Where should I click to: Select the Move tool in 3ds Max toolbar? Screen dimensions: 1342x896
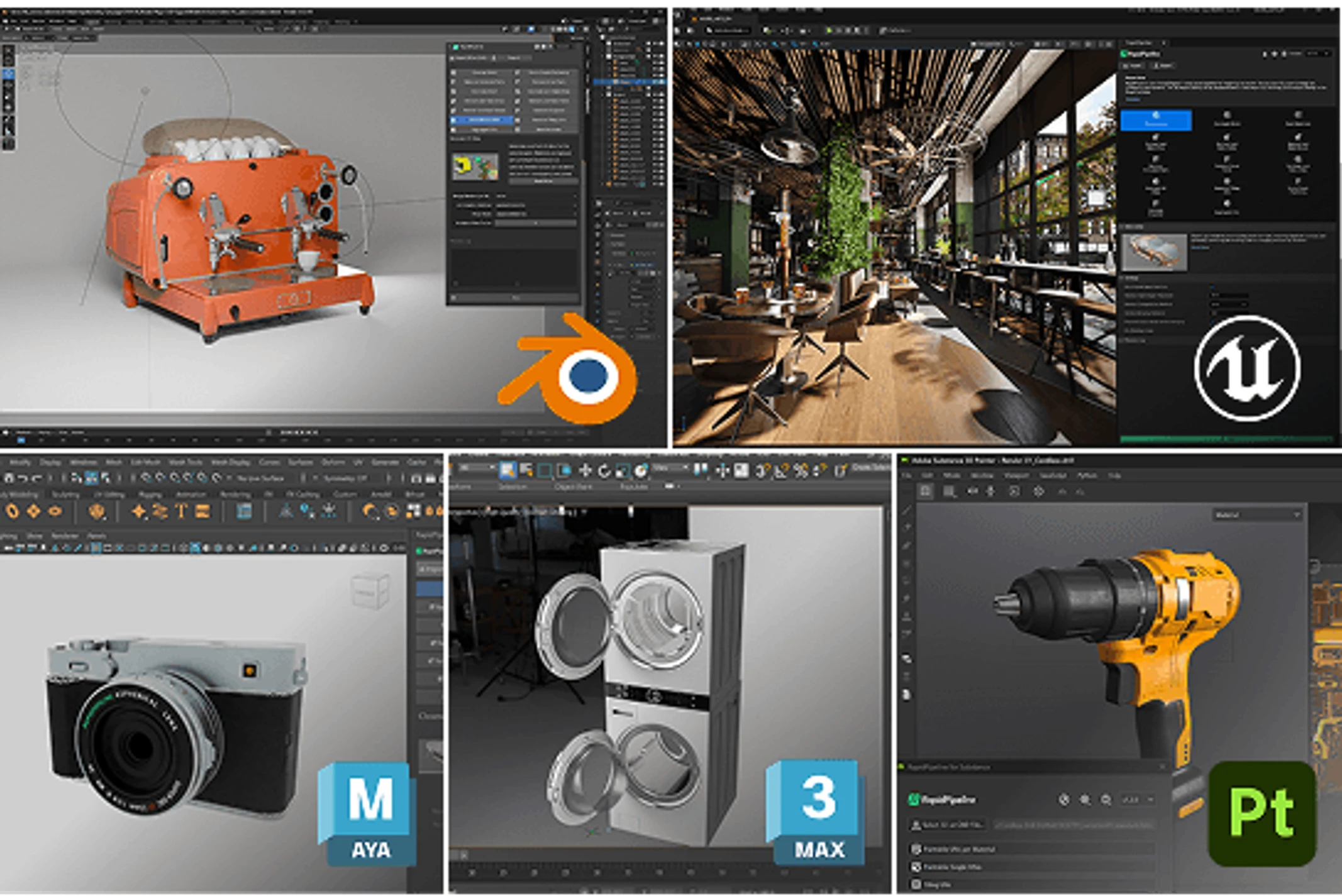pos(585,470)
